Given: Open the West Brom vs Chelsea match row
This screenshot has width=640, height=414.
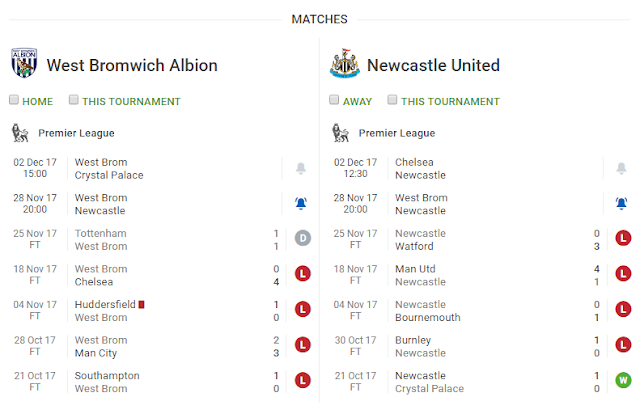Looking at the screenshot, I should [x=150, y=275].
